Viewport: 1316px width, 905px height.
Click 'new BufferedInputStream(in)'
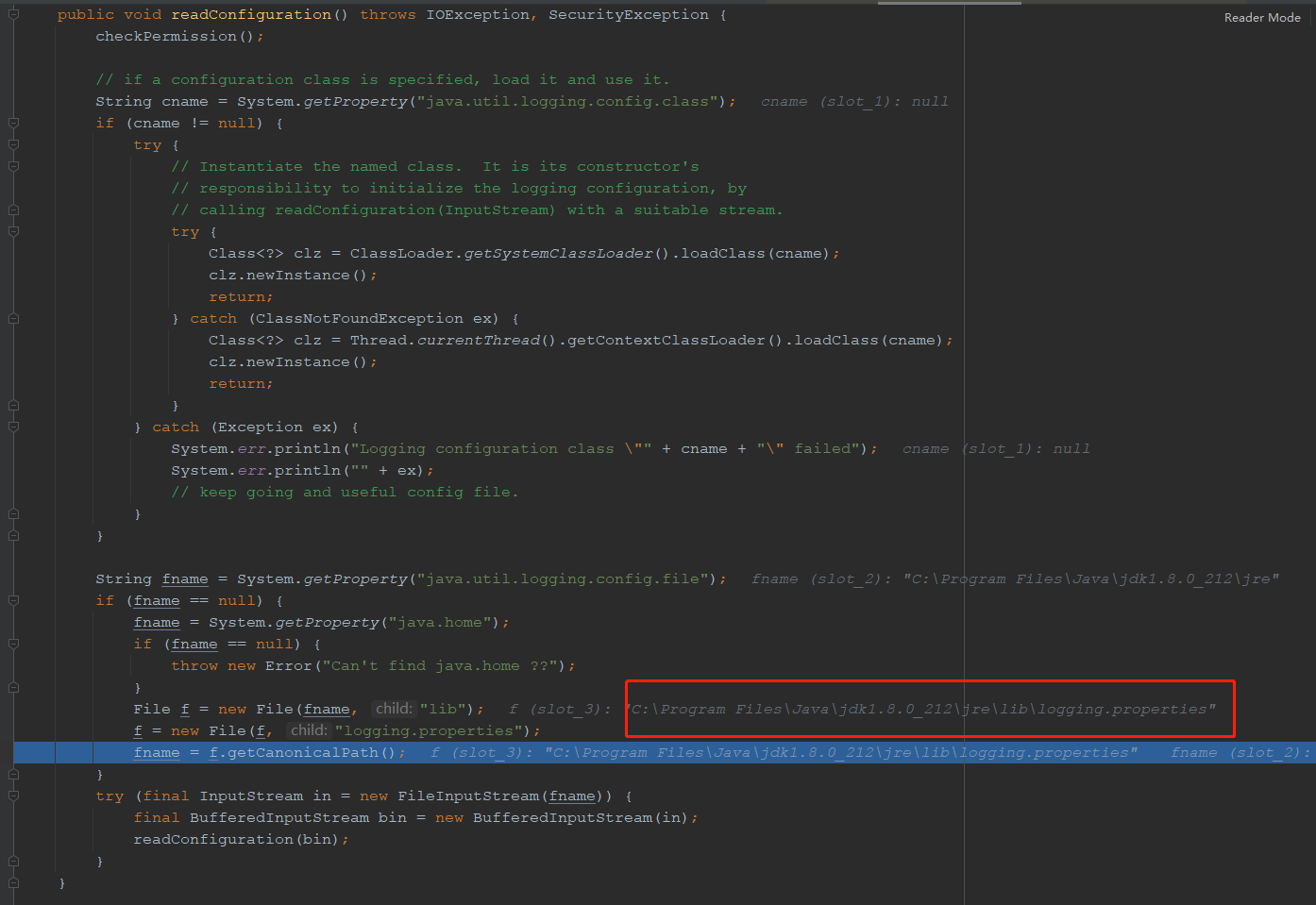point(563,817)
